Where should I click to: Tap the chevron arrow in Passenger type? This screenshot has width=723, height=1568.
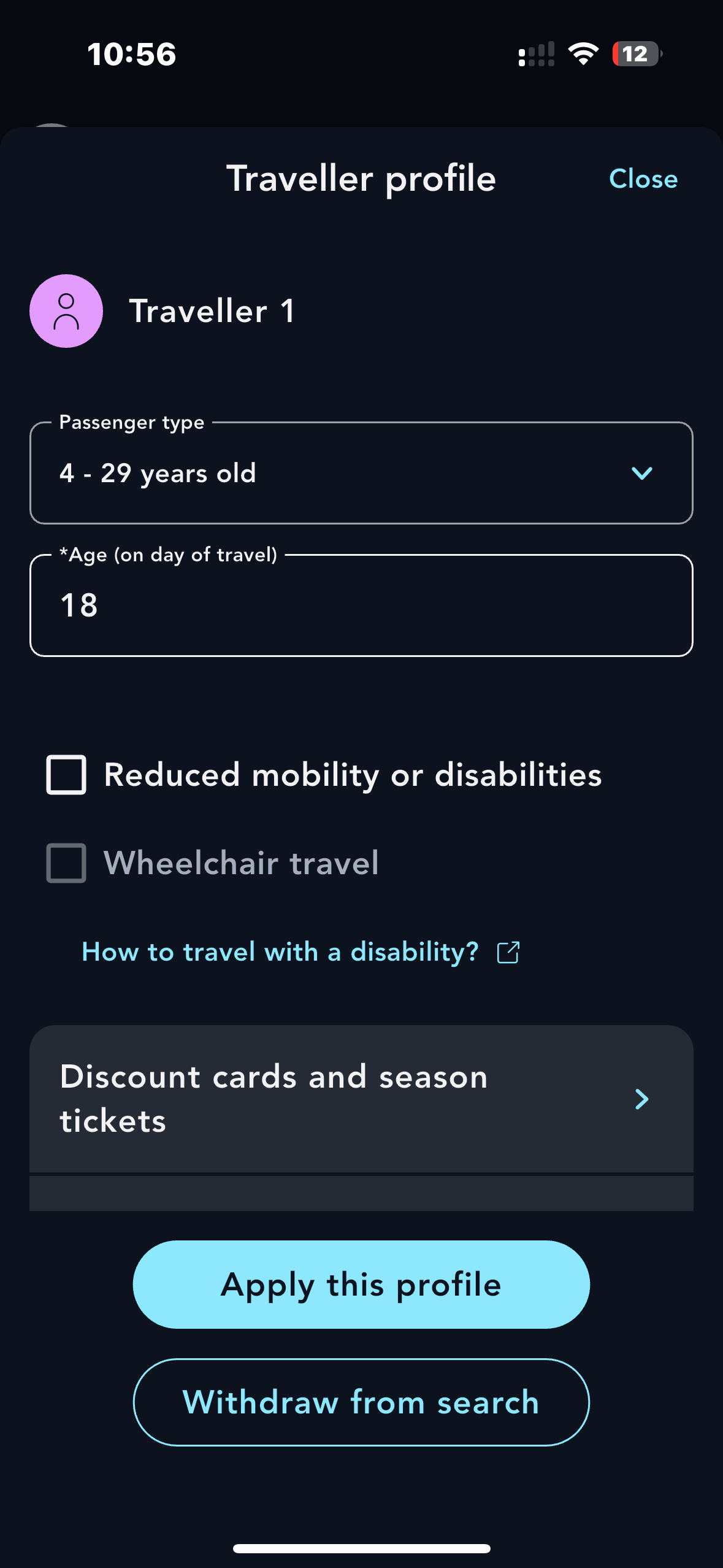(x=641, y=473)
